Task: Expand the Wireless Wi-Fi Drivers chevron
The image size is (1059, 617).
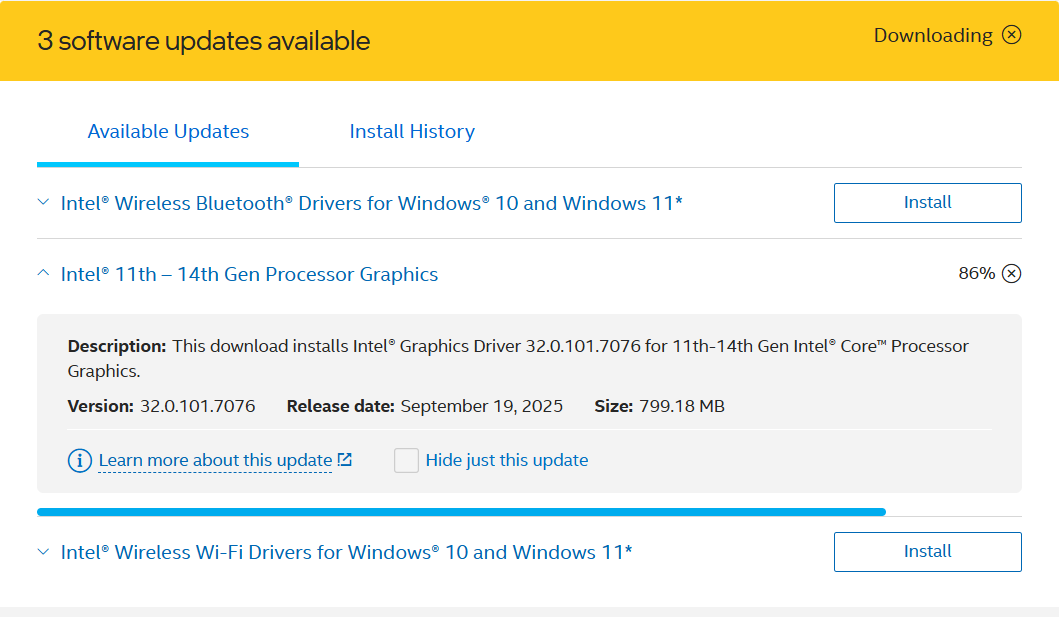Action: 43,552
